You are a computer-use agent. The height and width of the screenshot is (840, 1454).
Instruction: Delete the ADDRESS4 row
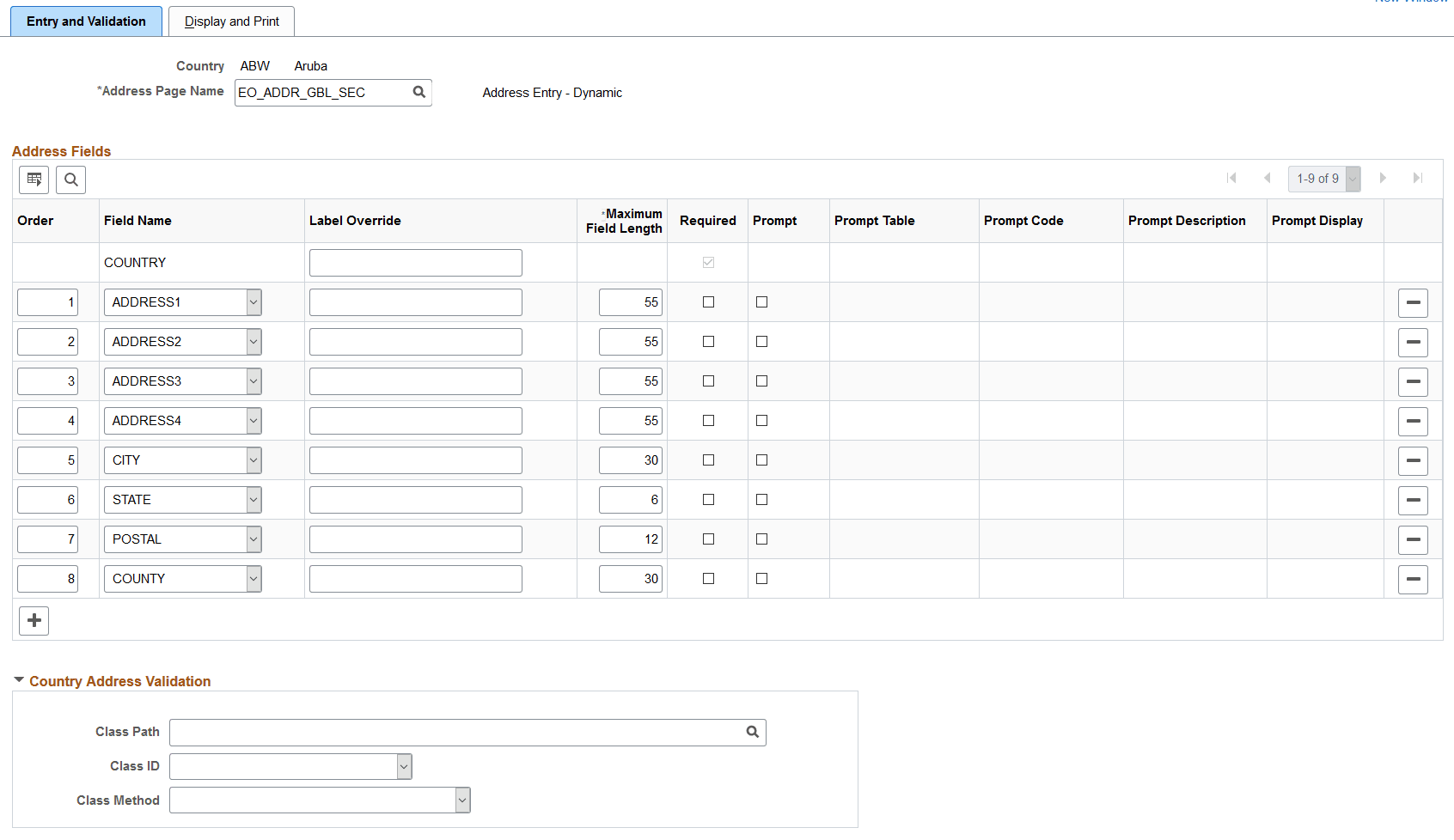(x=1413, y=421)
